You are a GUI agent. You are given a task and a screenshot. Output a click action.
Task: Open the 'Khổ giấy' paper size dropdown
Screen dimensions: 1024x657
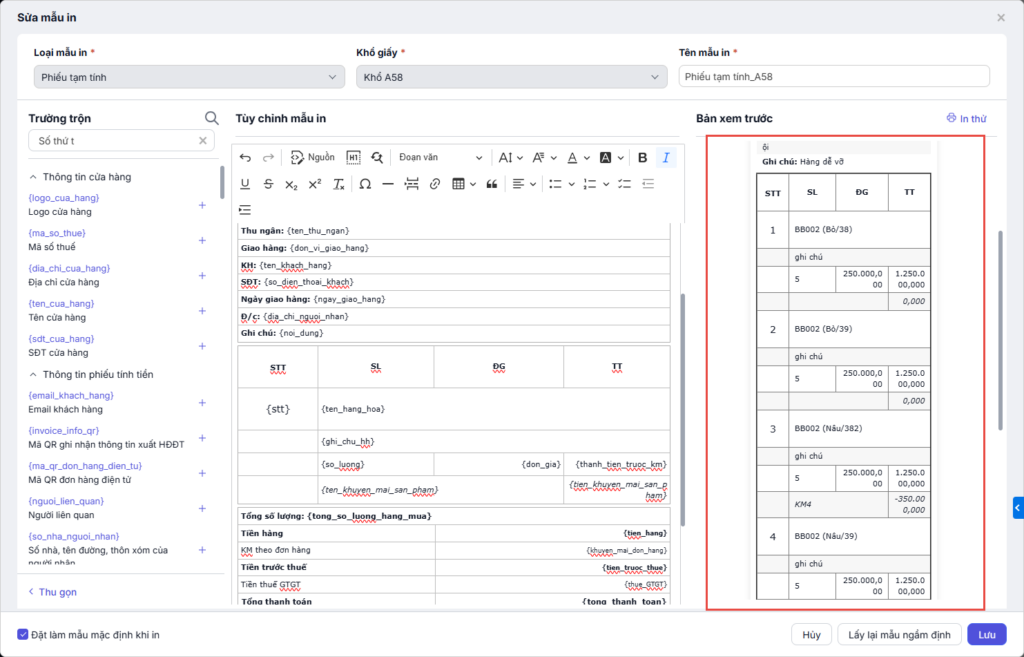(511, 77)
